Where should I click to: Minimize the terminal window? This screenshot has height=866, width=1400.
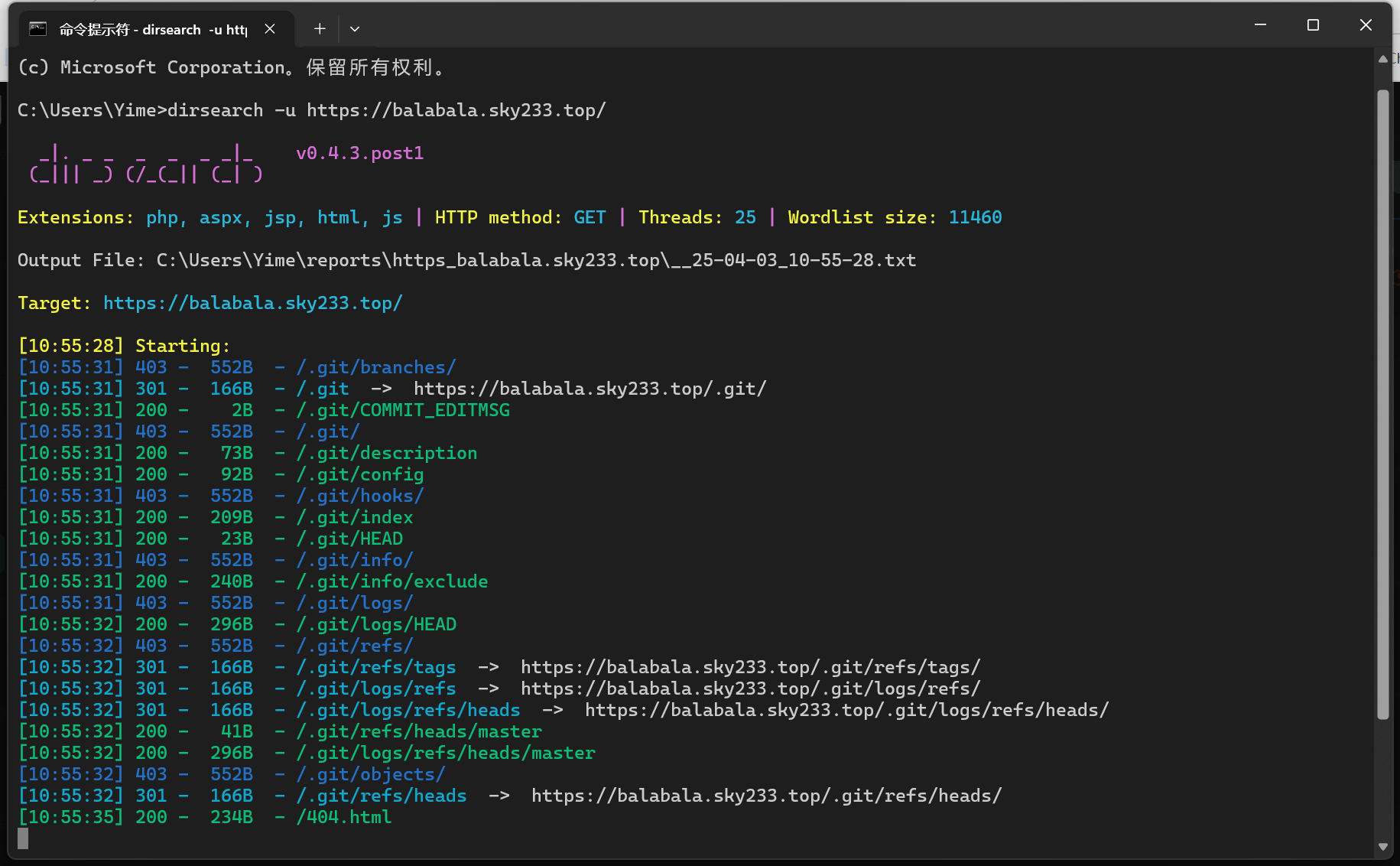(1260, 25)
